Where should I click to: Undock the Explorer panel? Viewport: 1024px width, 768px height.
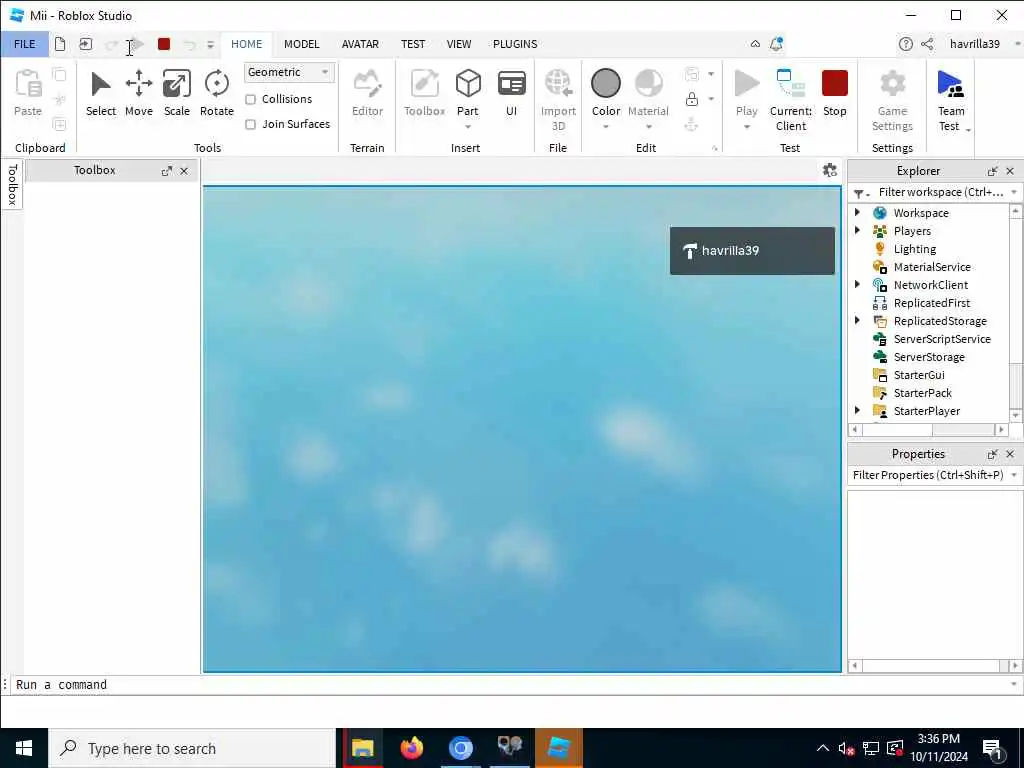[x=992, y=171]
